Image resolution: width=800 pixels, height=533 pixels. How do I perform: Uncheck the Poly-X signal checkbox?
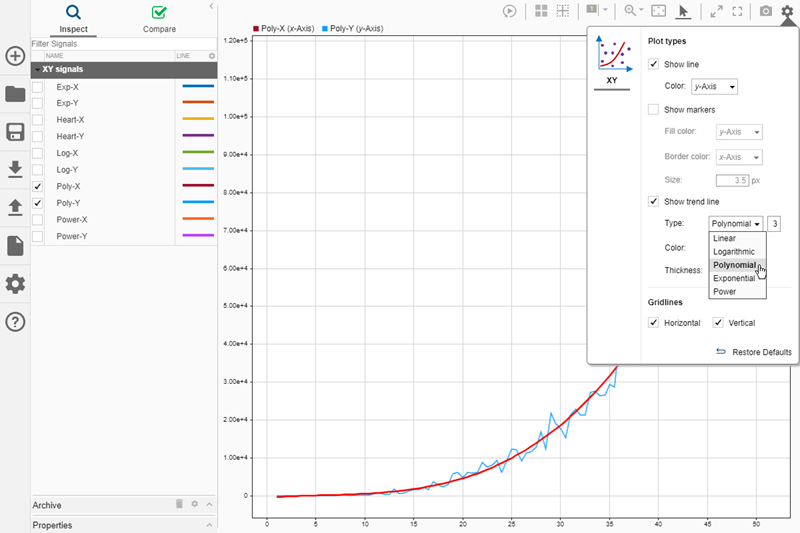click(x=37, y=186)
